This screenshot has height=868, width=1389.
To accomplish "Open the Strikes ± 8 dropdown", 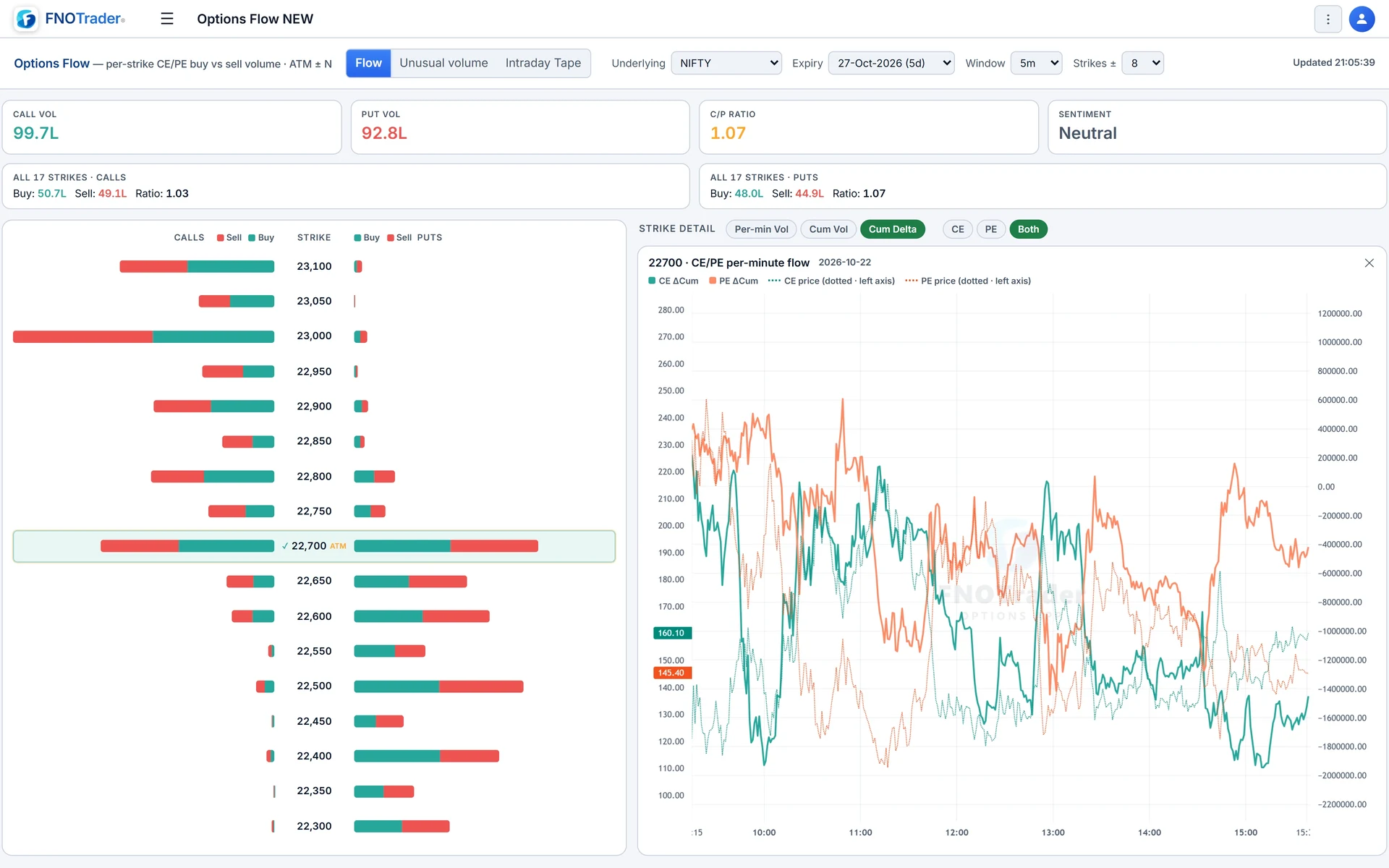I will pos(1142,63).
